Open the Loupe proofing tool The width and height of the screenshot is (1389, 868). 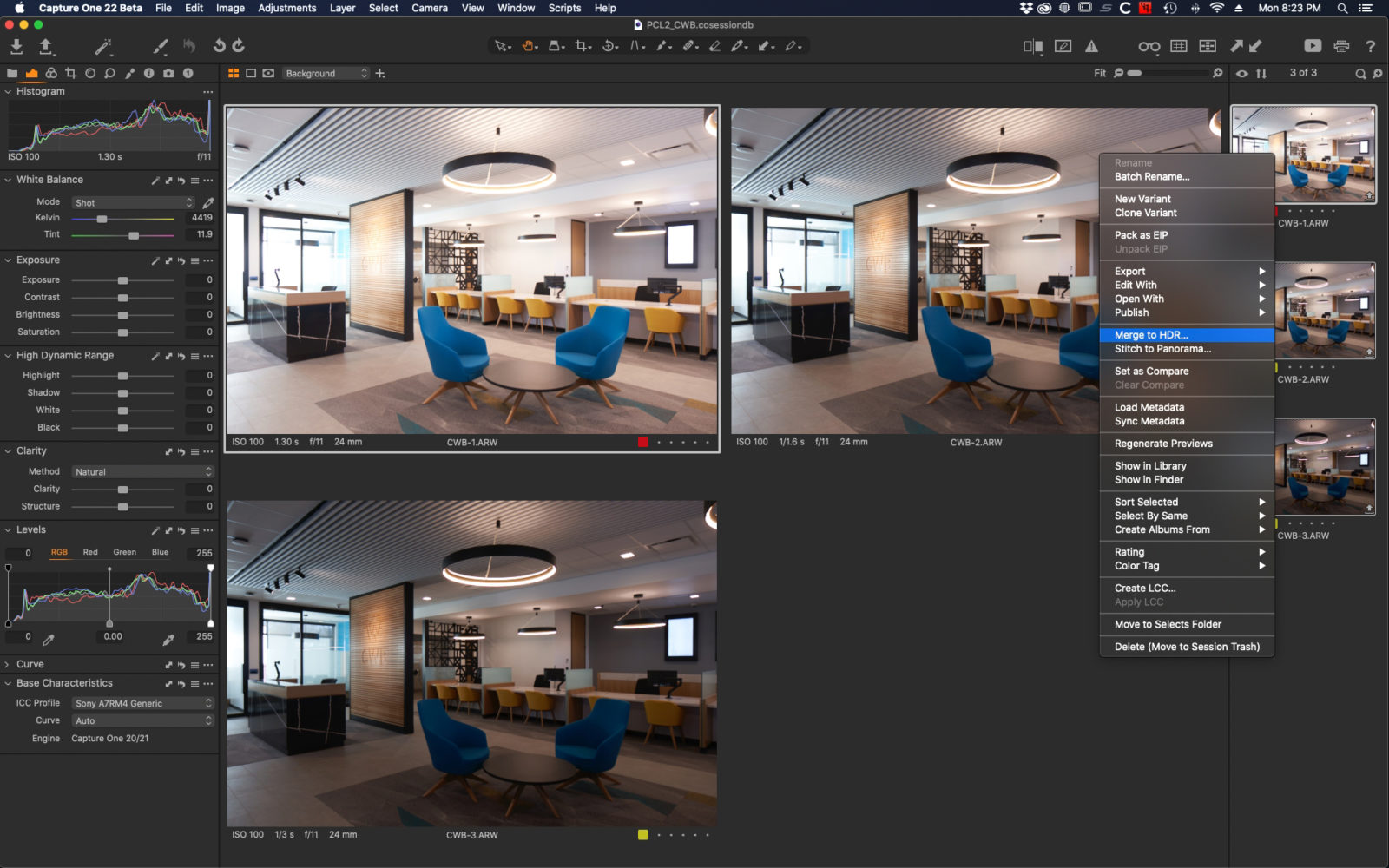(1149, 46)
